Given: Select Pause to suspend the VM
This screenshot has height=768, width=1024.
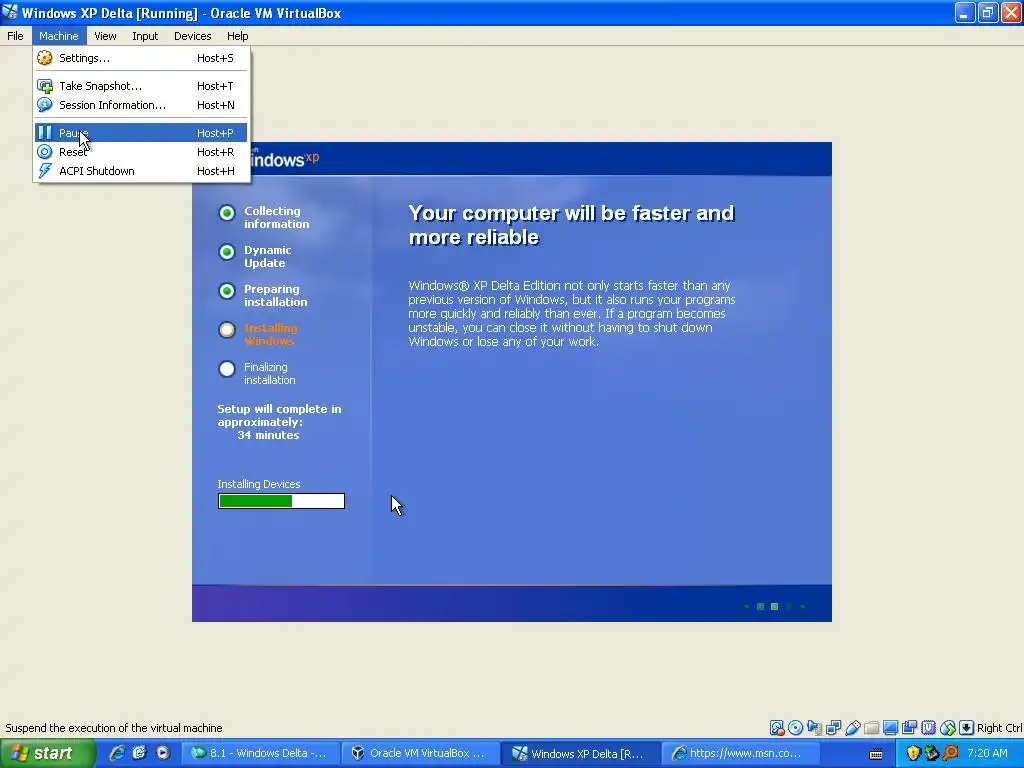Looking at the screenshot, I should tap(140, 133).
